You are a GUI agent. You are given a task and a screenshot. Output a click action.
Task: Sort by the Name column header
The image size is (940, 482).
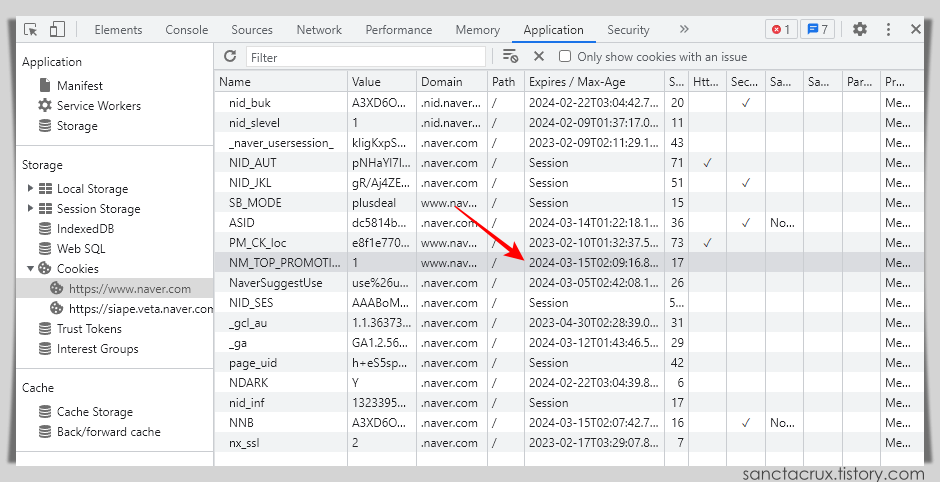pyautogui.click(x=281, y=82)
